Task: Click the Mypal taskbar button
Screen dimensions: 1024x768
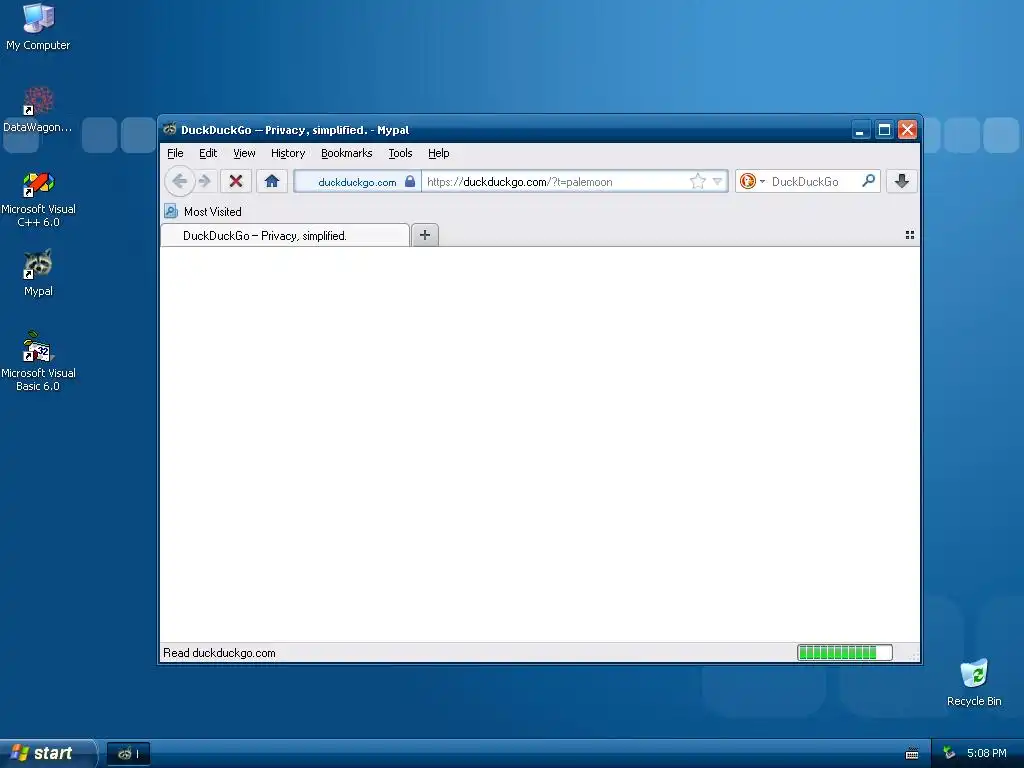Action: pyautogui.click(x=129, y=754)
